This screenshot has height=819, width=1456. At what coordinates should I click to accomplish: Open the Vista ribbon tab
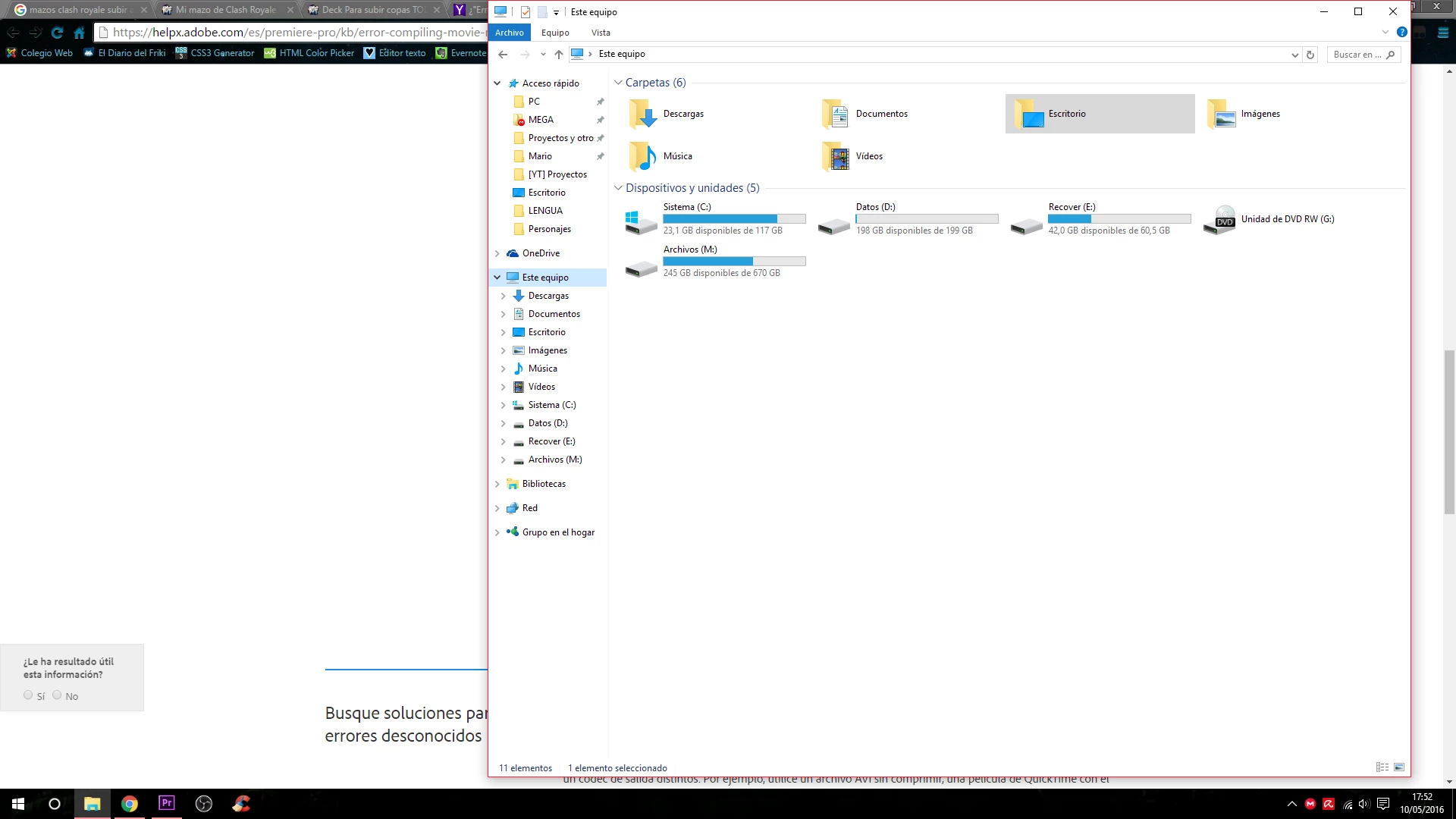click(601, 33)
